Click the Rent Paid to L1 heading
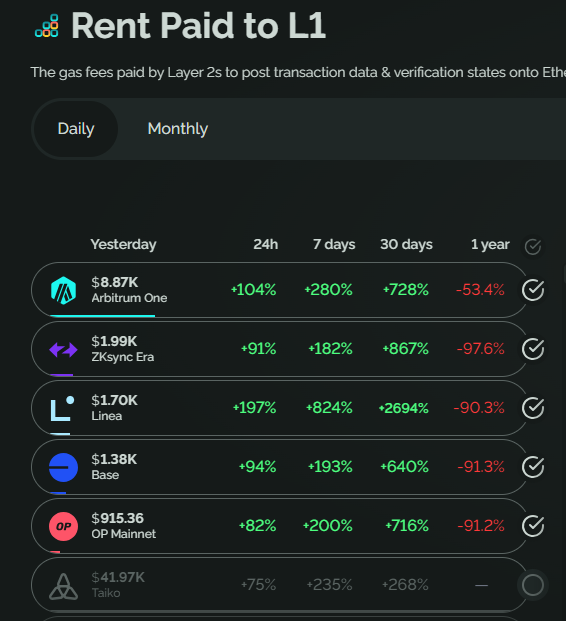 [198, 26]
